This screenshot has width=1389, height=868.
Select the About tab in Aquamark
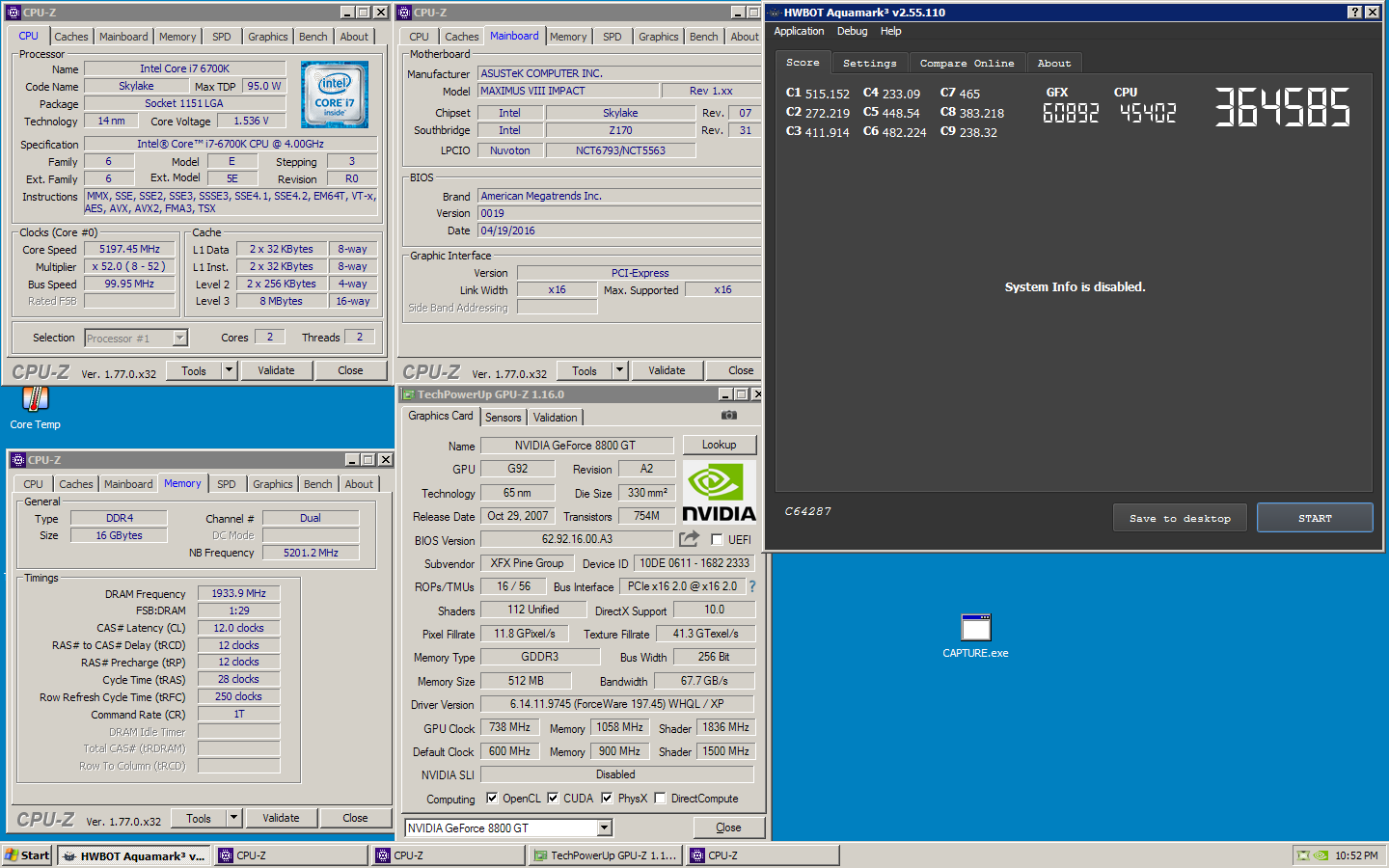pyautogui.click(x=1054, y=63)
